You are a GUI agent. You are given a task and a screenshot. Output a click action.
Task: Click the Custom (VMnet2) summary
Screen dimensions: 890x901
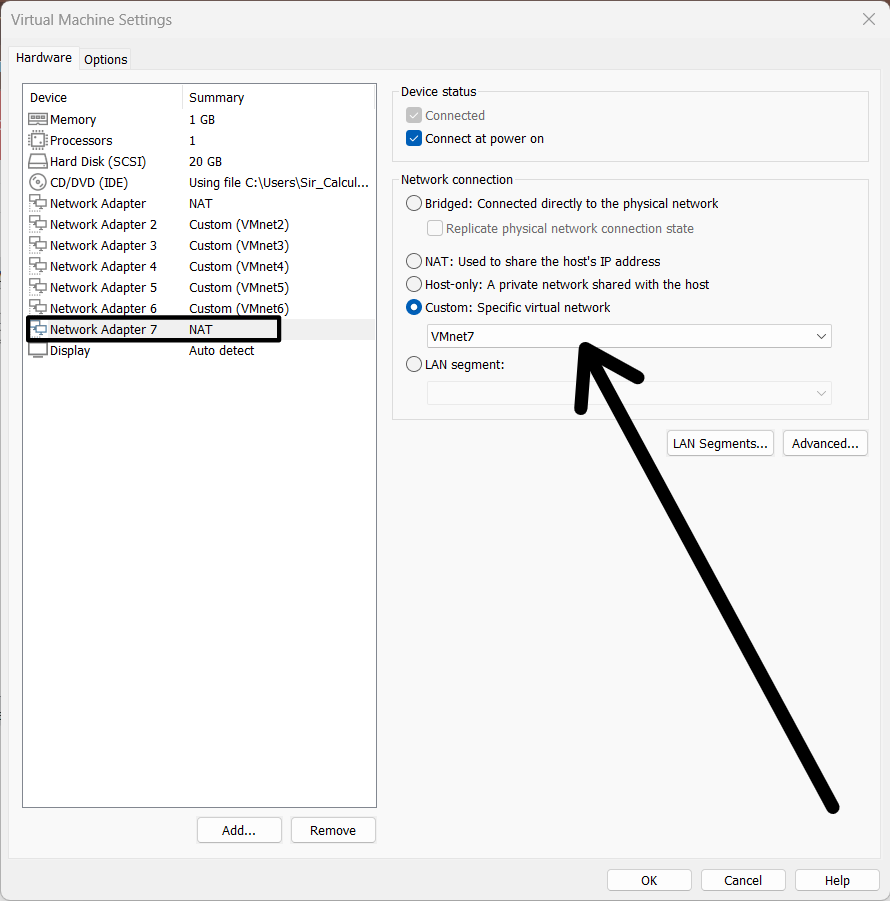pyautogui.click(x=239, y=225)
